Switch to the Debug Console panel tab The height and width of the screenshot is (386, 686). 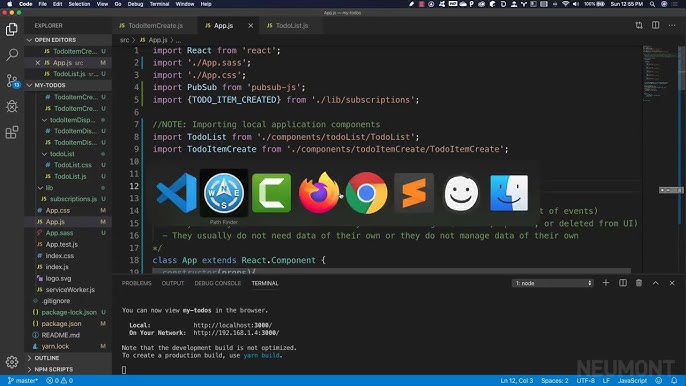tap(217, 283)
